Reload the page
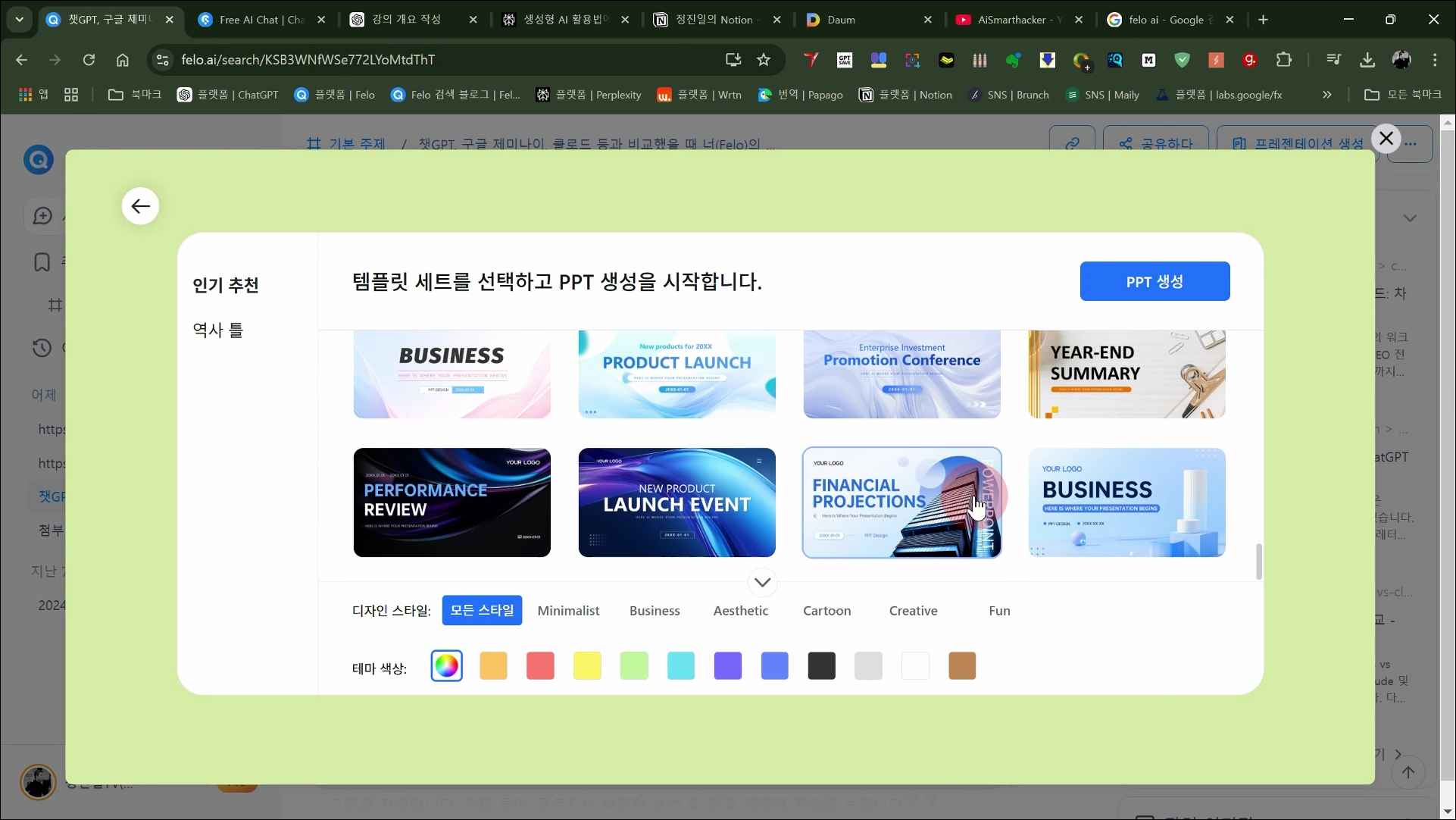The image size is (1456, 820). click(x=89, y=60)
